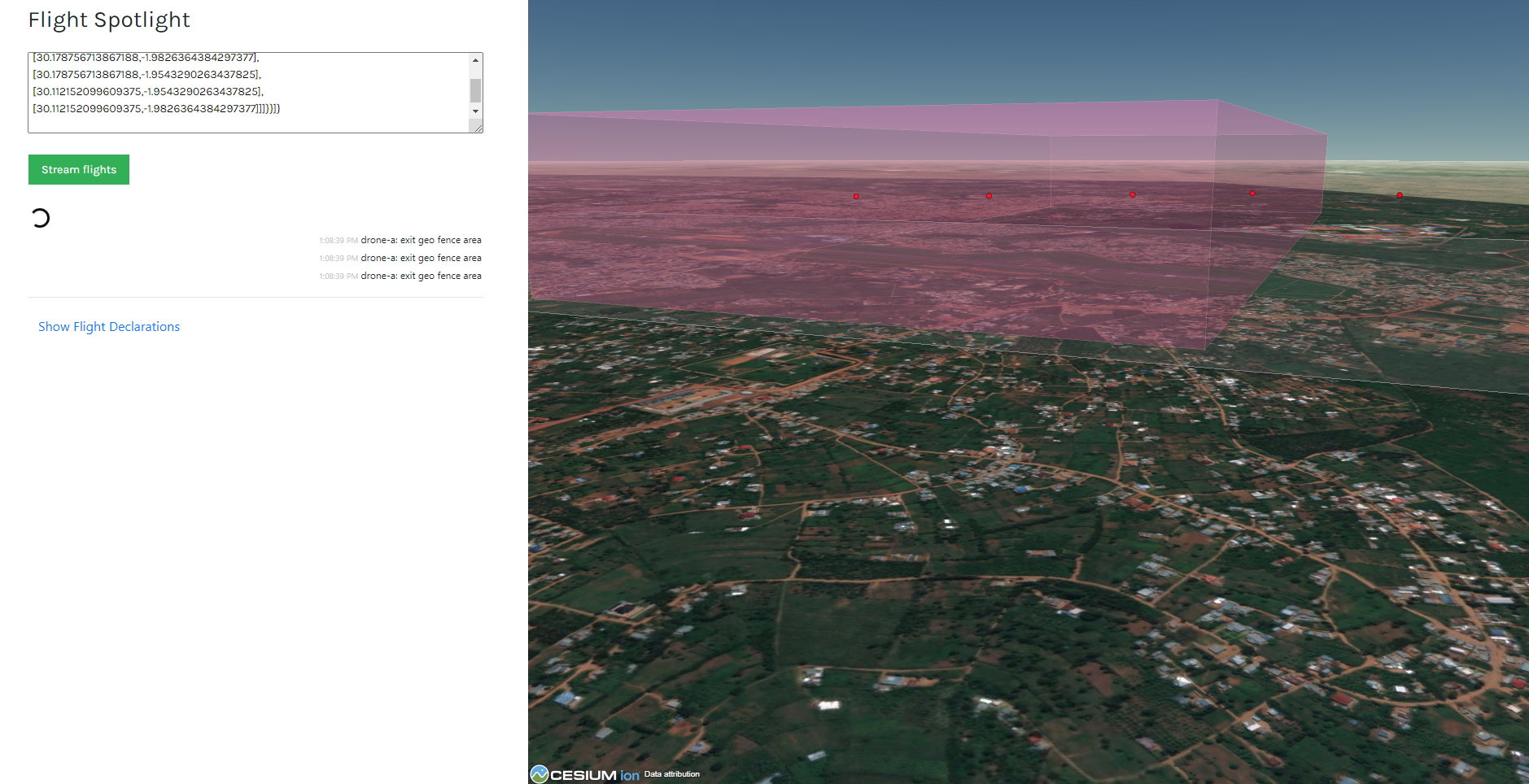Image resolution: width=1529 pixels, height=784 pixels.
Task: Click the second red drone marker from the left
Action: coord(989,196)
